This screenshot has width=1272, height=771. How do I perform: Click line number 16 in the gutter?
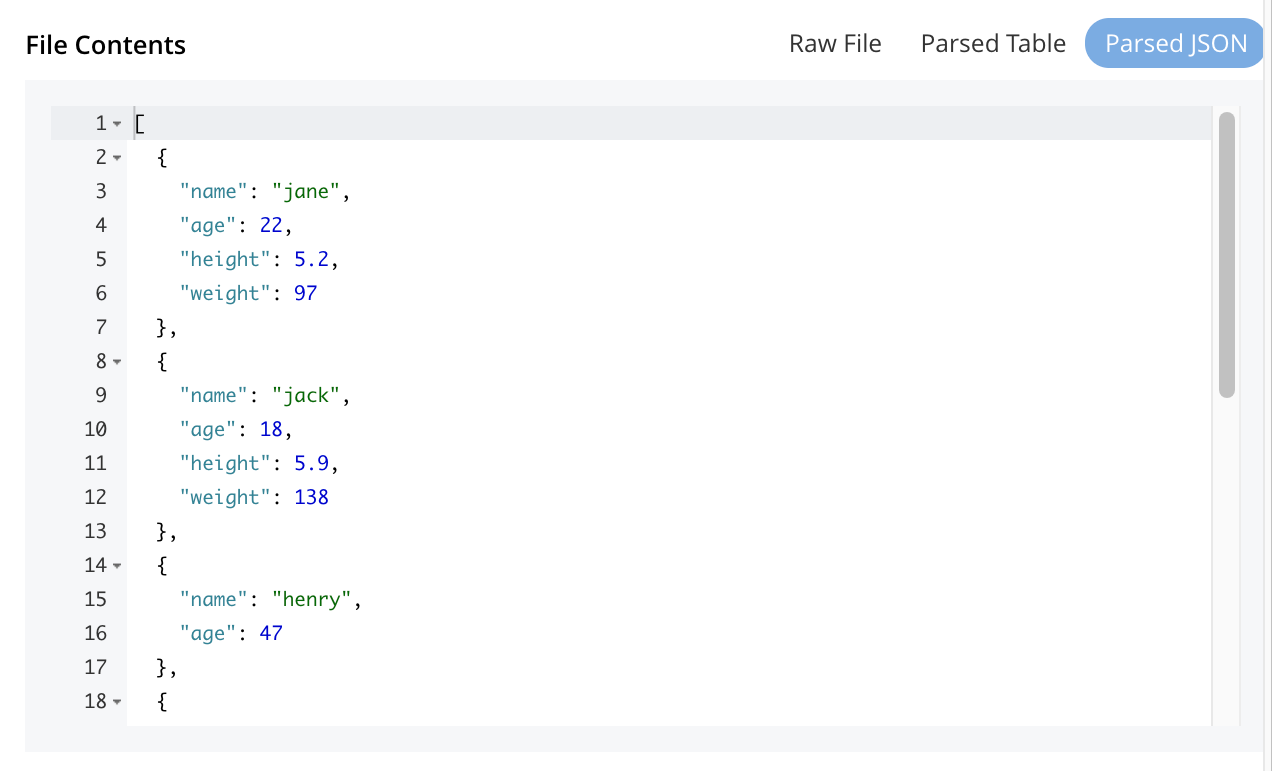tap(95, 633)
